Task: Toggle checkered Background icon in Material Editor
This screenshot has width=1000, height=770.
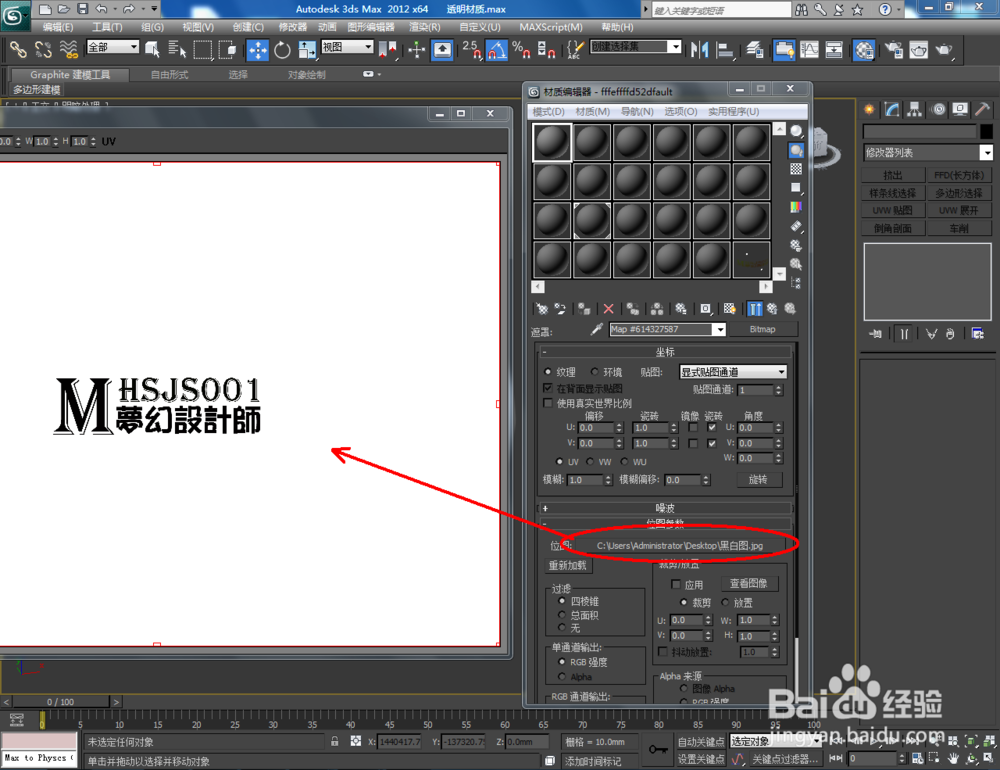Action: pyautogui.click(x=796, y=169)
